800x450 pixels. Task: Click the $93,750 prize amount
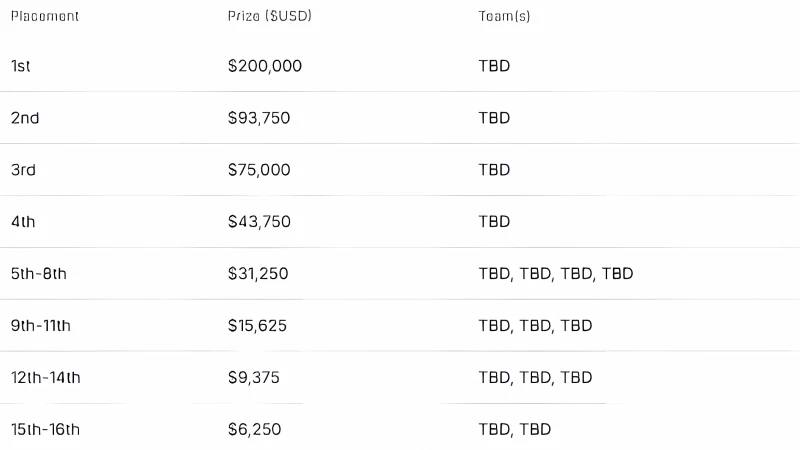[x=259, y=118]
